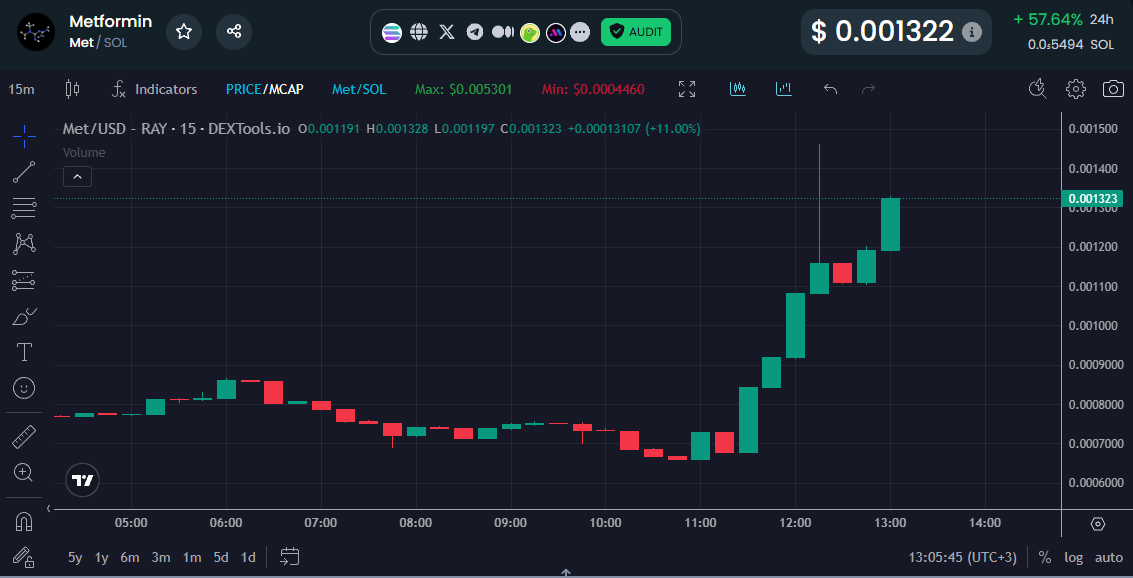Viewport: 1133px width, 578px height.
Task: Open the Telegram link icon
Action: [x=475, y=32]
